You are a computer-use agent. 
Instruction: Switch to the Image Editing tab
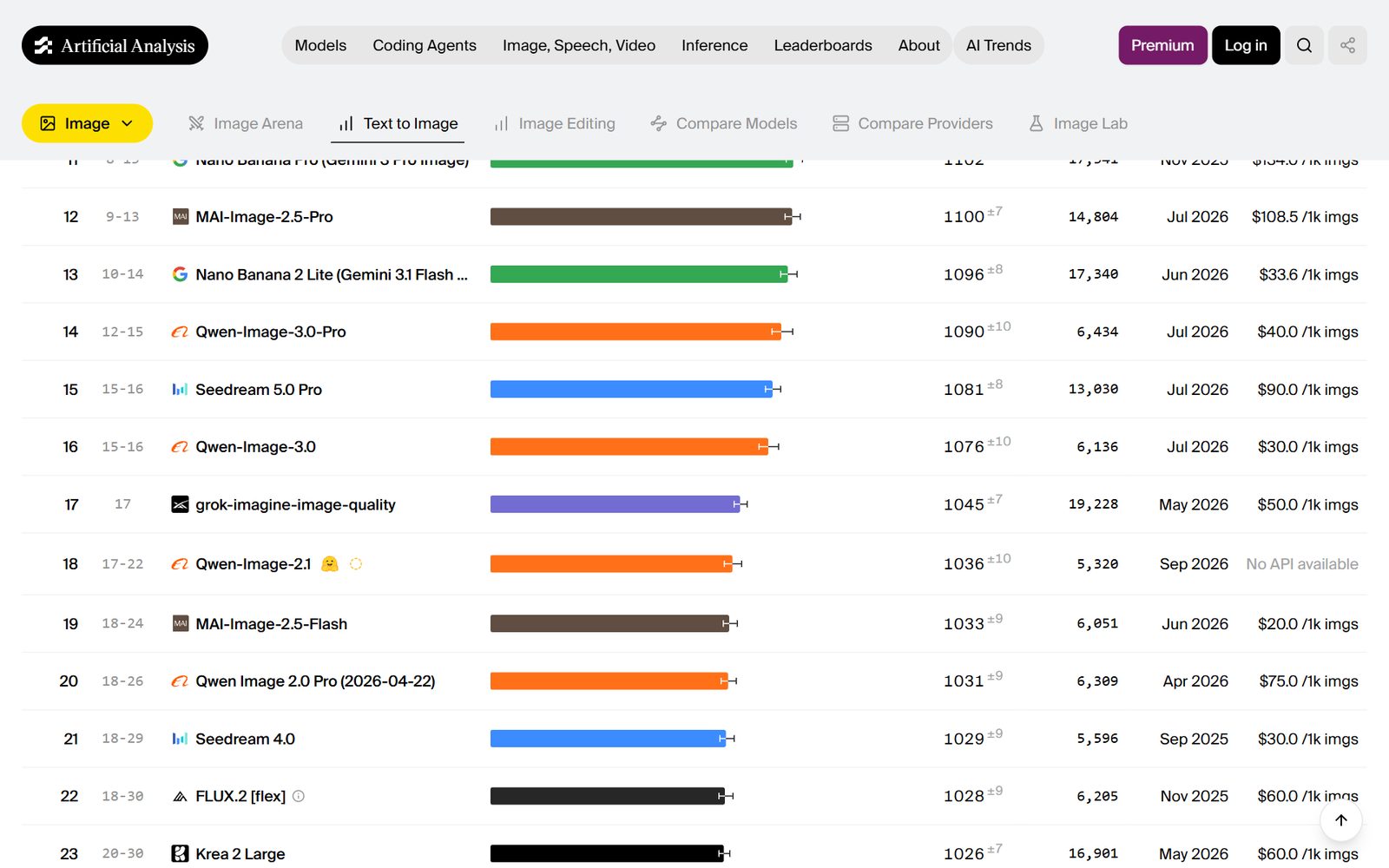(x=554, y=123)
